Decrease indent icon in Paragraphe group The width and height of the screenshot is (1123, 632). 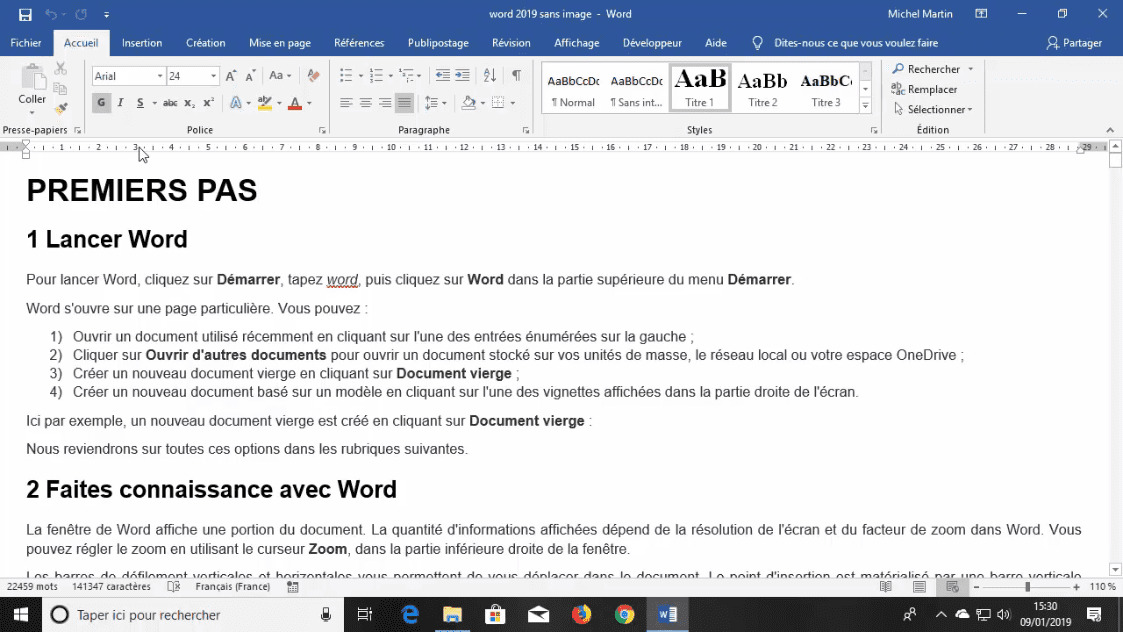point(443,75)
